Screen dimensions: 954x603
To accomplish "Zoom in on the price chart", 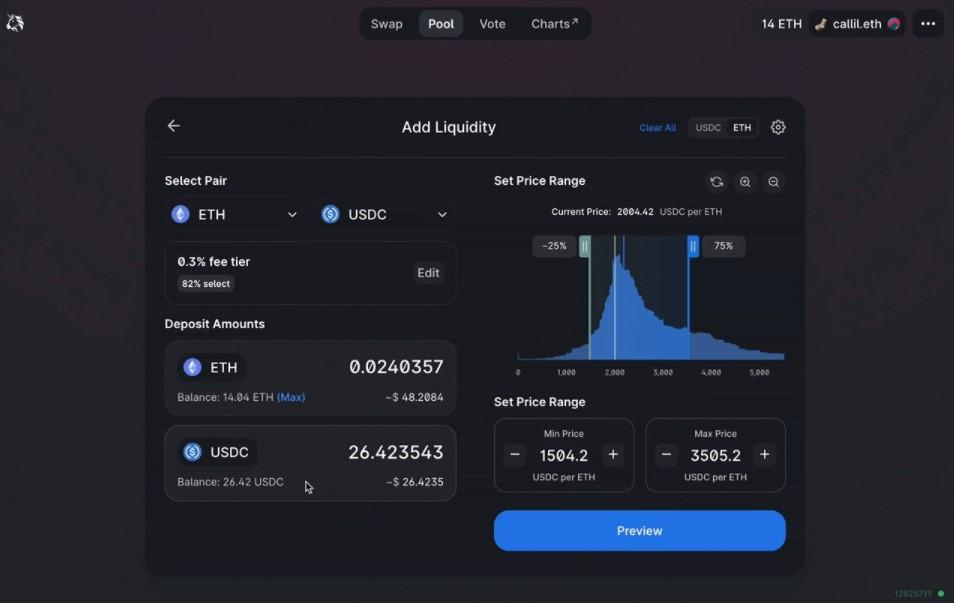I will (x=745, y=182).
